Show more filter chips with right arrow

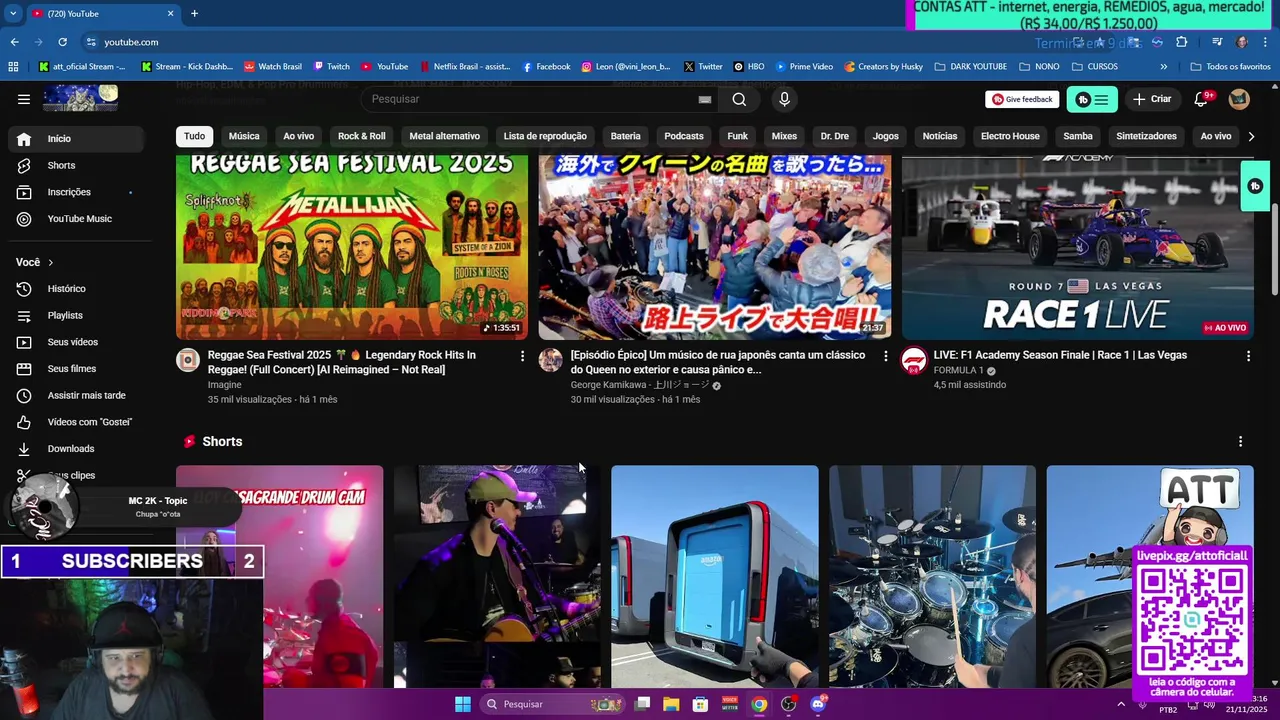click(x=1251, y=136)
